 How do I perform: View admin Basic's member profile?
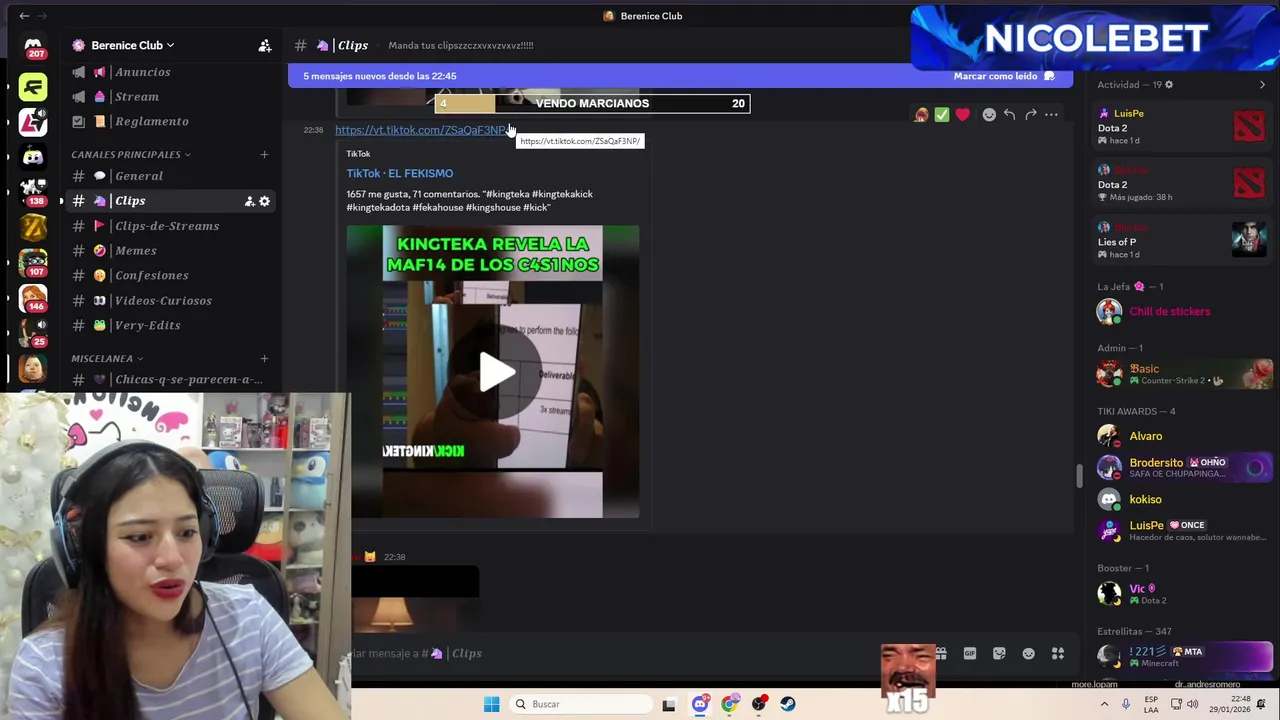1183,374
